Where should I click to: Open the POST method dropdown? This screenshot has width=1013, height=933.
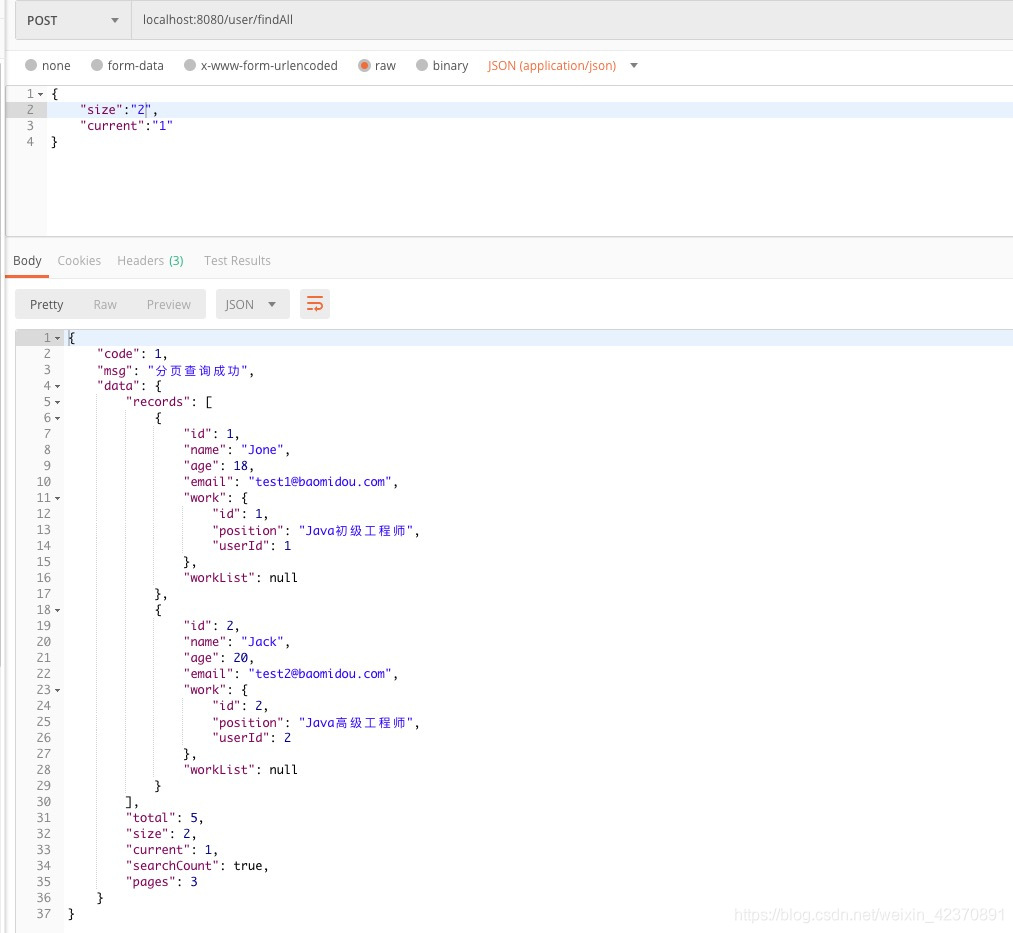coord(68,20)
